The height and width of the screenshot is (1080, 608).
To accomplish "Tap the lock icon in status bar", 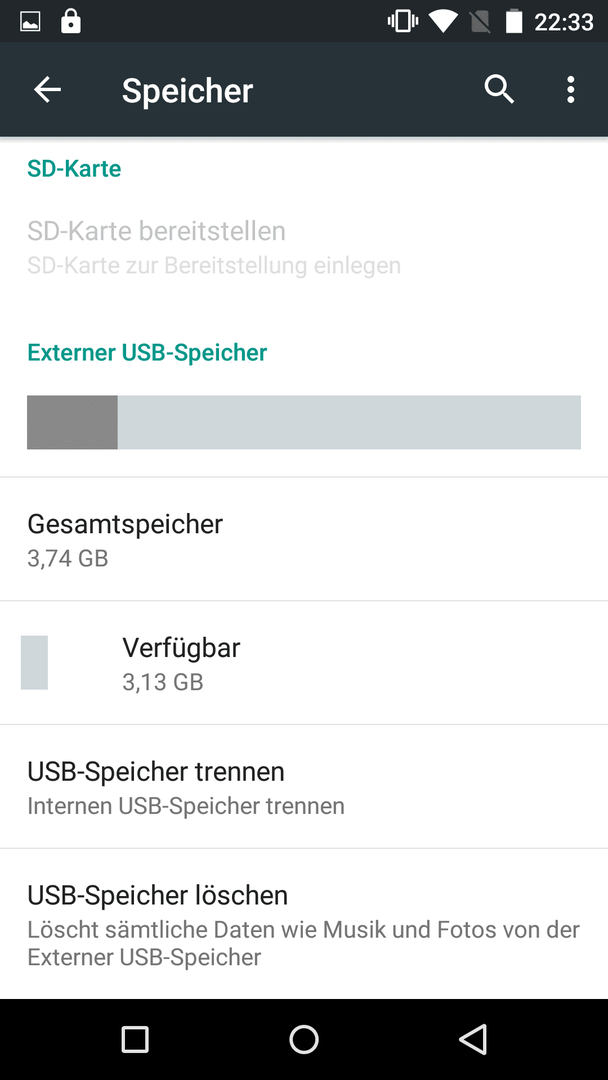I will coord(70,21).
